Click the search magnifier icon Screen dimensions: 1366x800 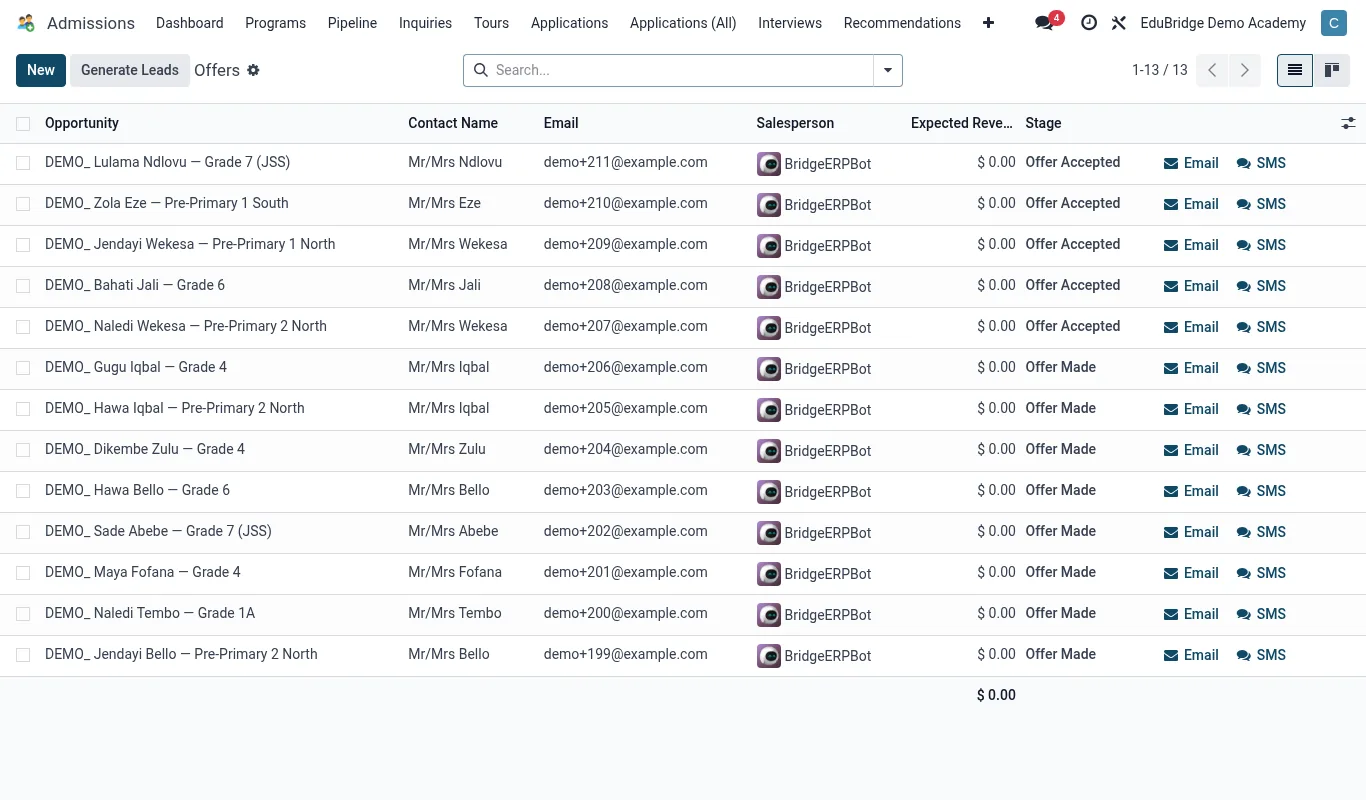pos(481,70)
